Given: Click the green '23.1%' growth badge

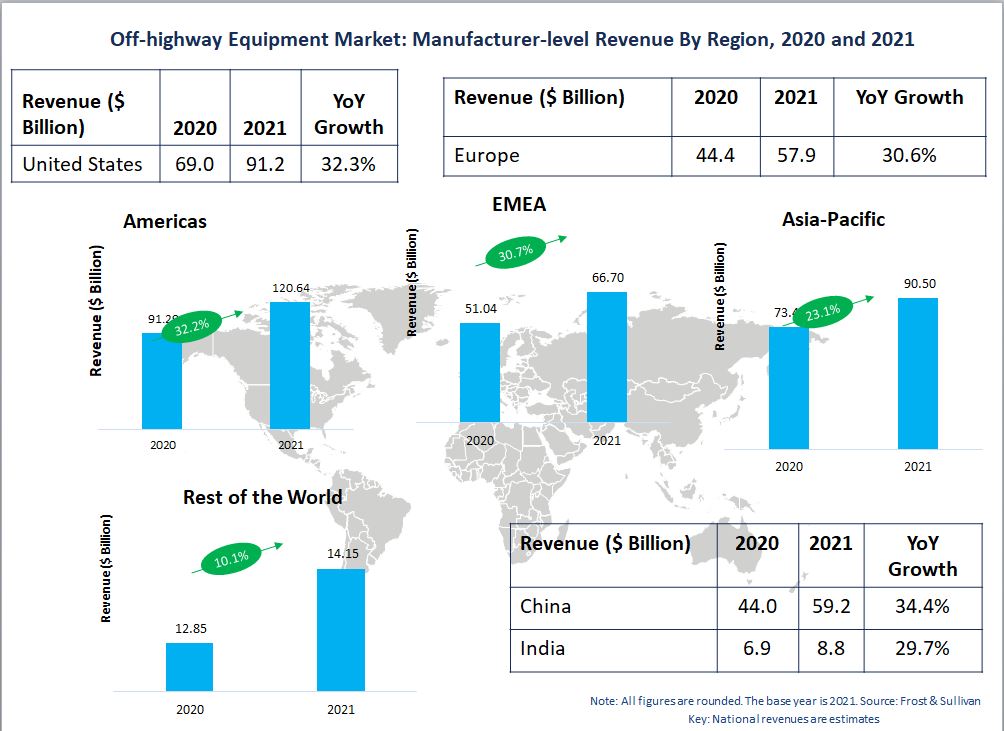Looking at the screenshot, I should point(823,312).
